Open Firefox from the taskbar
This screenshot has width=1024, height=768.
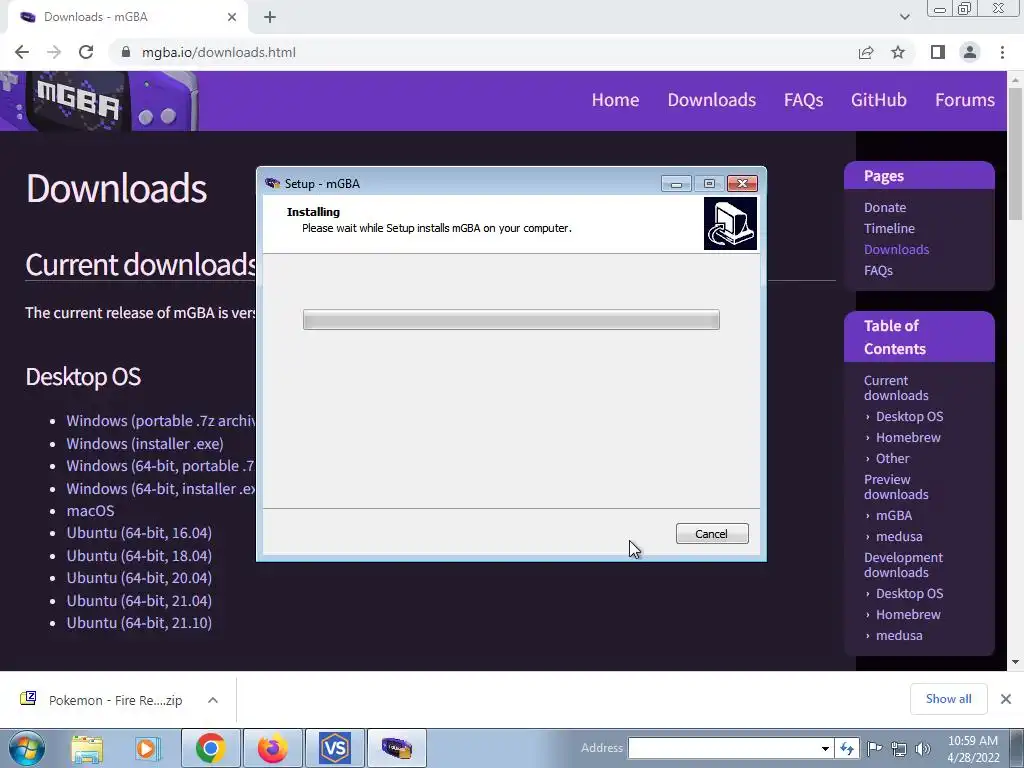click(272, 748)
